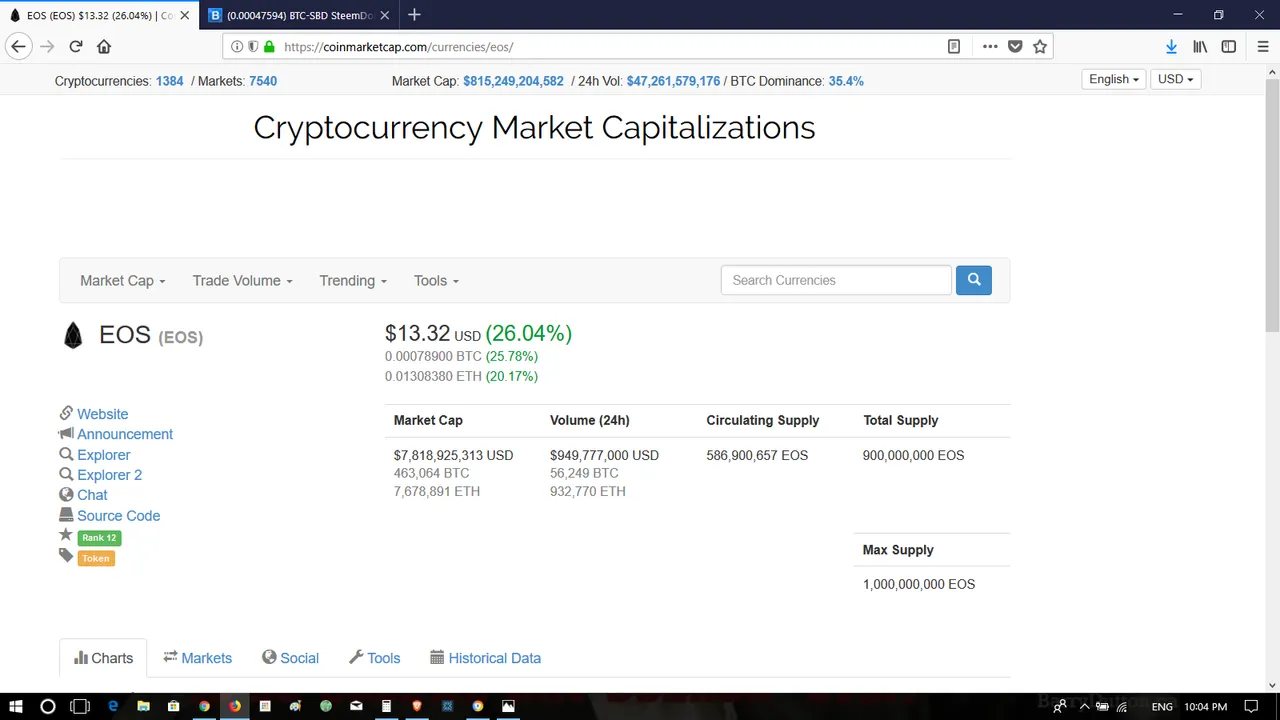
Task: Open the Market Cap dropdown
Action: pyautogui.click(x=122, y=281)
